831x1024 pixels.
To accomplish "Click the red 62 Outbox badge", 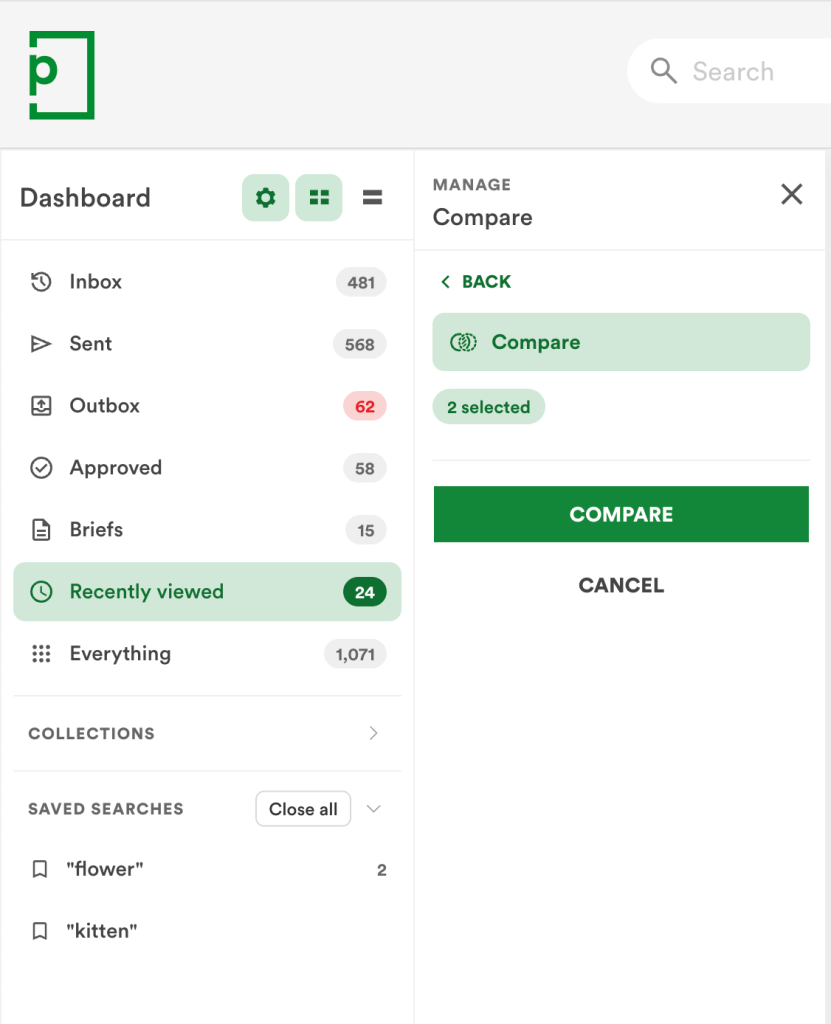I will (x=365, y=406).
